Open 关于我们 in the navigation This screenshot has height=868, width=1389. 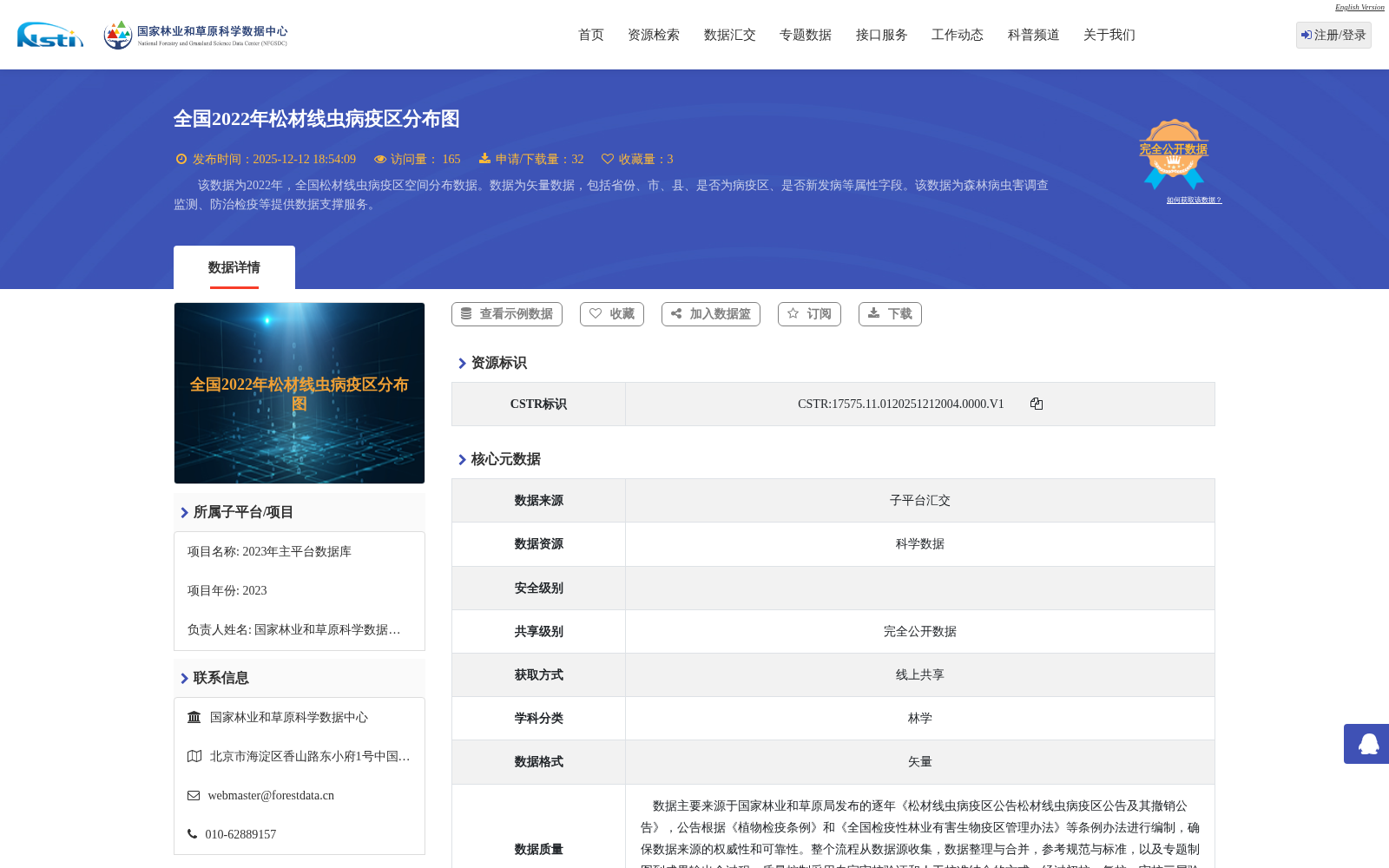point(1109,35)
